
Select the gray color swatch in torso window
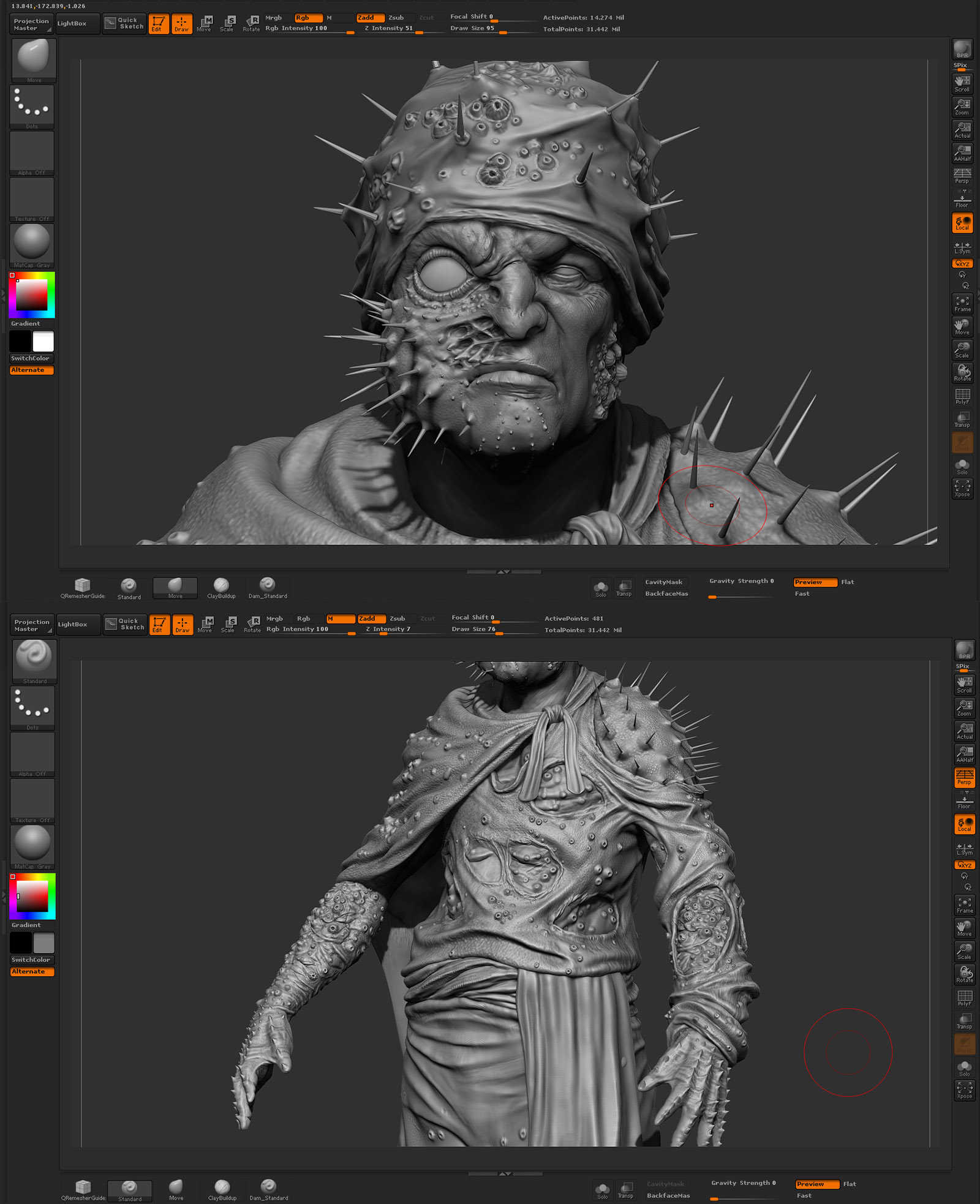click(43, 943)
